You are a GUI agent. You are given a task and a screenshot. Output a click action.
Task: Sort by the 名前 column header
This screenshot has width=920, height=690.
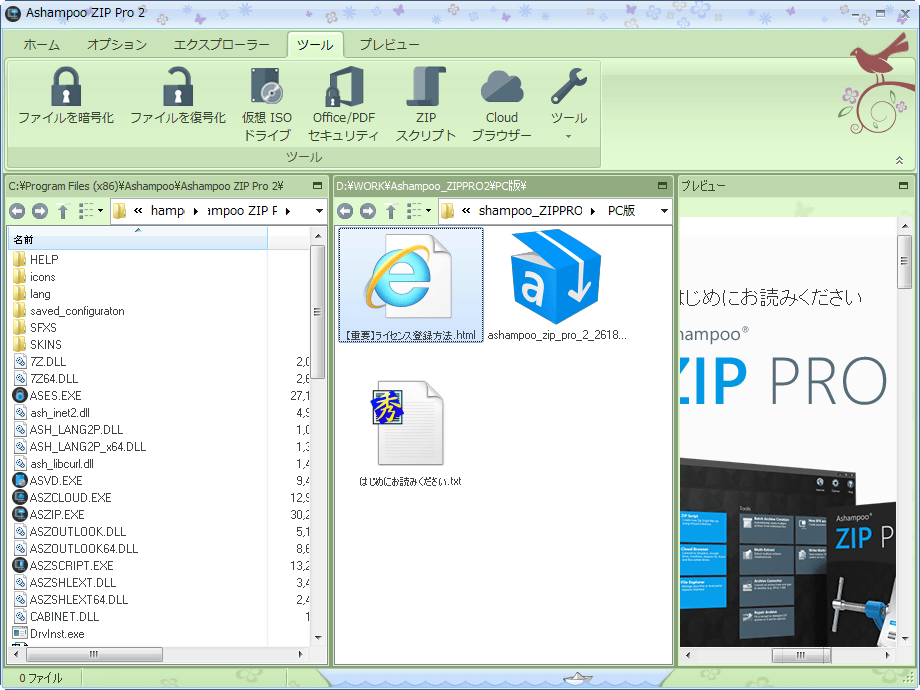[138, 239]
